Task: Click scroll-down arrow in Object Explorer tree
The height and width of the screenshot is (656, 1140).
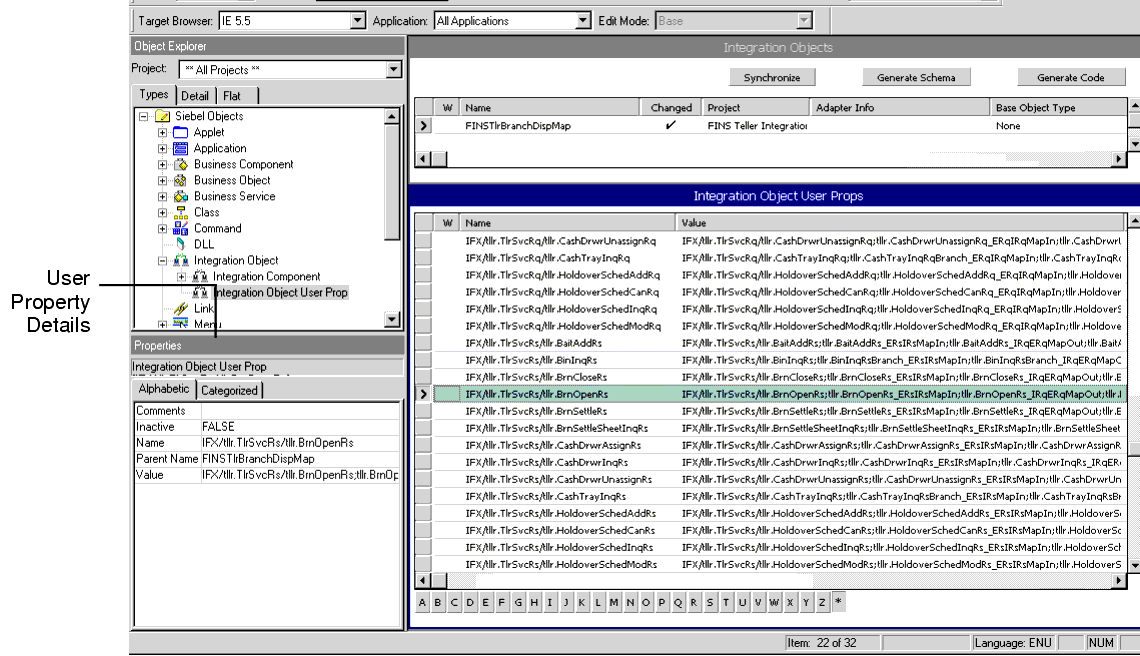Action: (x=392, y=319)
